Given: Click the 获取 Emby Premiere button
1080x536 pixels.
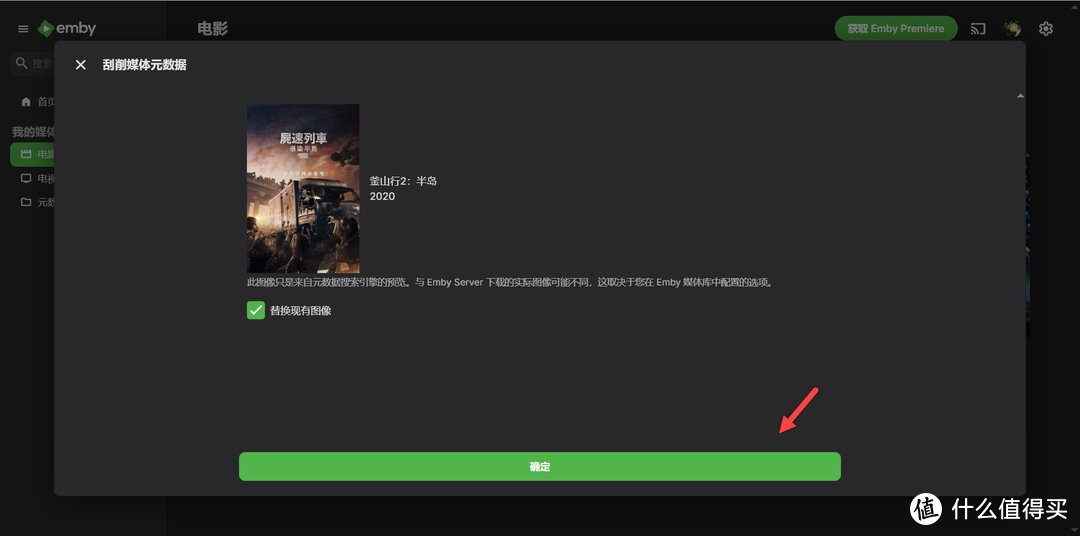Looking at the screenshot, I should coord(895,29).
